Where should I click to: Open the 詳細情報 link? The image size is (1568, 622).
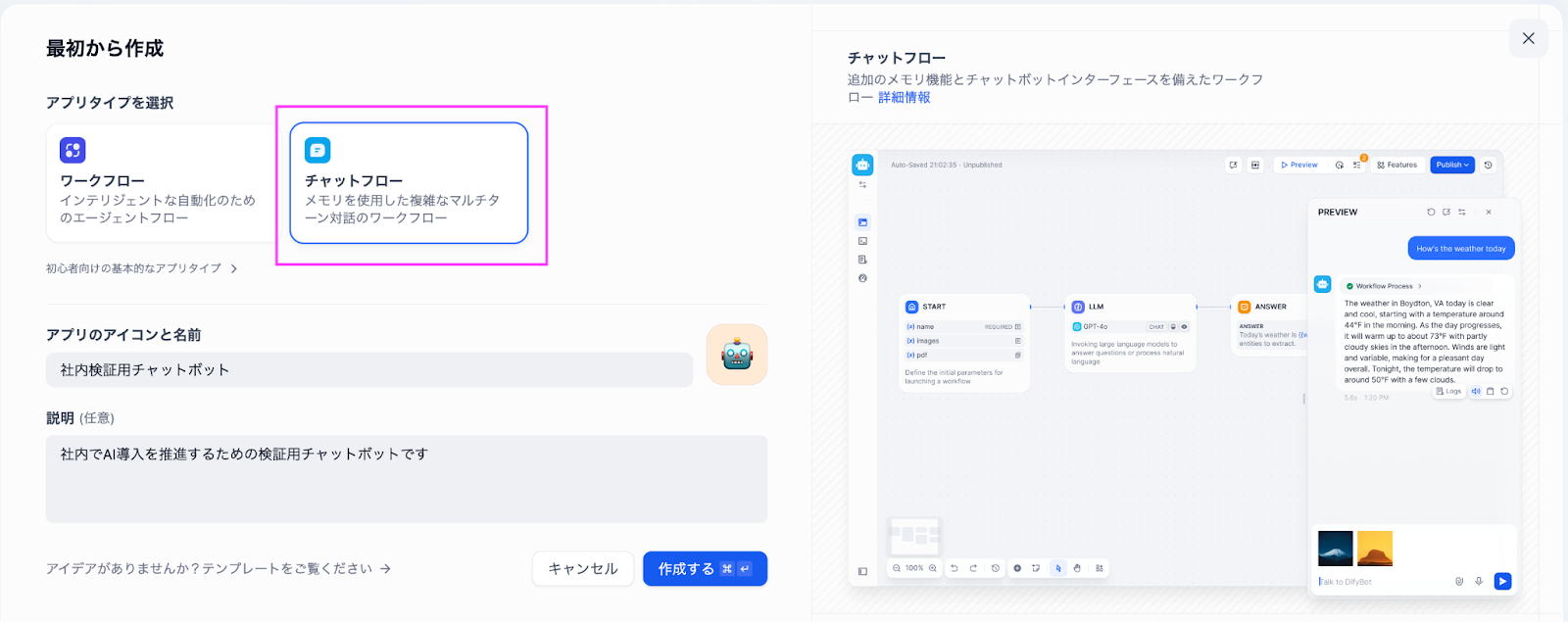pyautogui.click(x=904, y=97)
